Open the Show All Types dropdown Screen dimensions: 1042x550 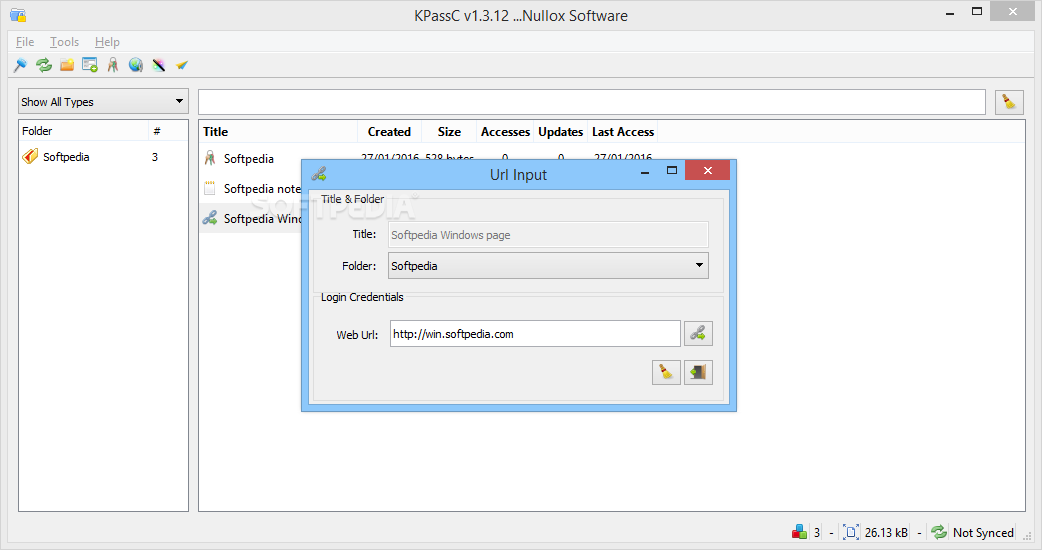tap(103, 102)
